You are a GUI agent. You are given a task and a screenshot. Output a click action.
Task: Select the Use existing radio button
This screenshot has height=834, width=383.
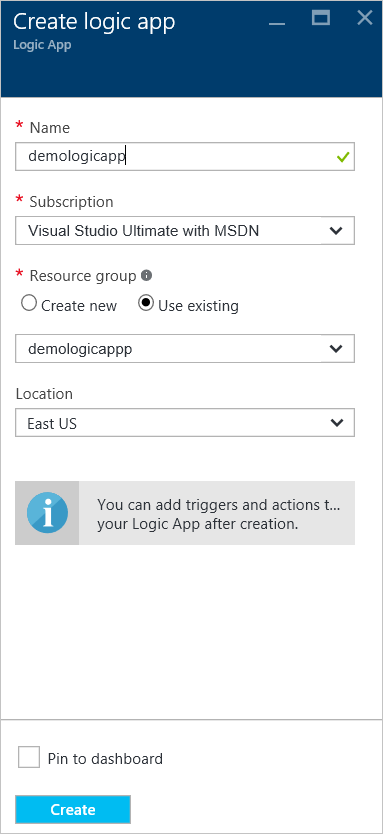pyautogui.click(x=146, y=304)
